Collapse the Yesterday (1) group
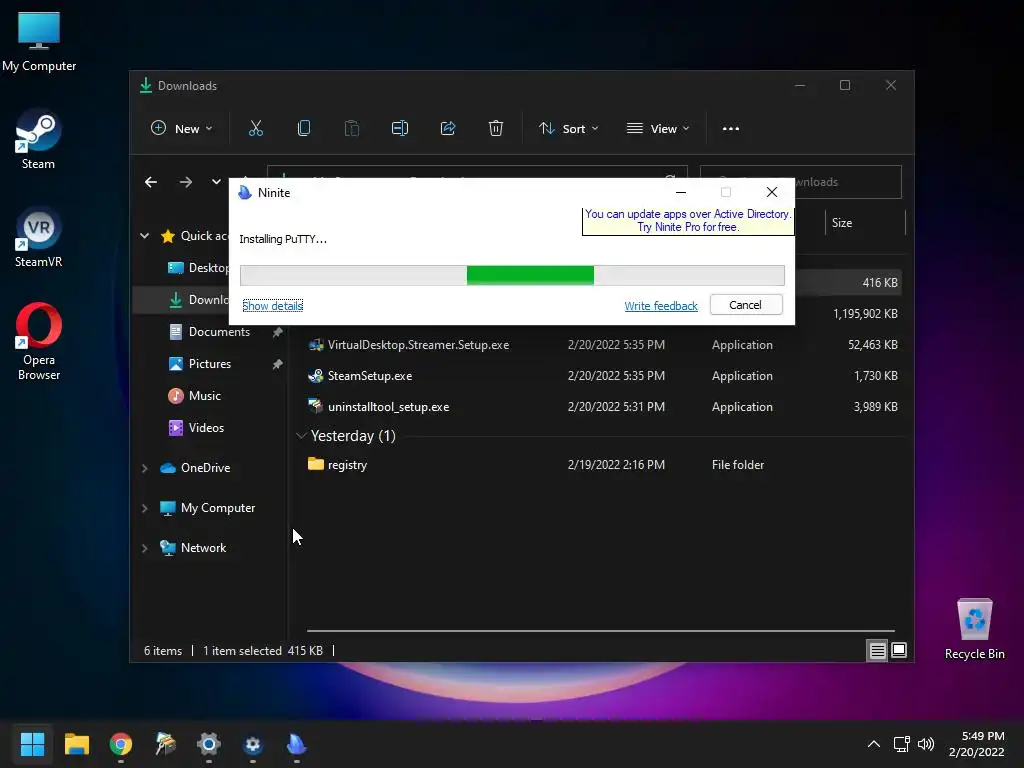 pos(301,436)
